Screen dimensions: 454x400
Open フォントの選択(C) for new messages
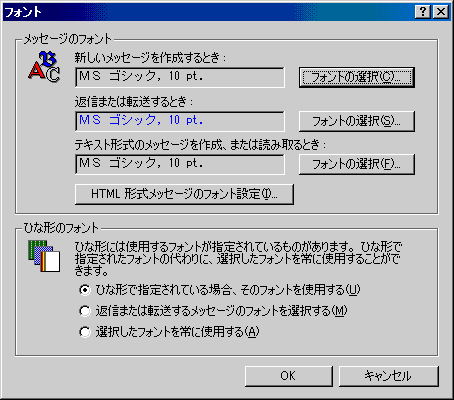pyautogui.click(x=357, y=77)
